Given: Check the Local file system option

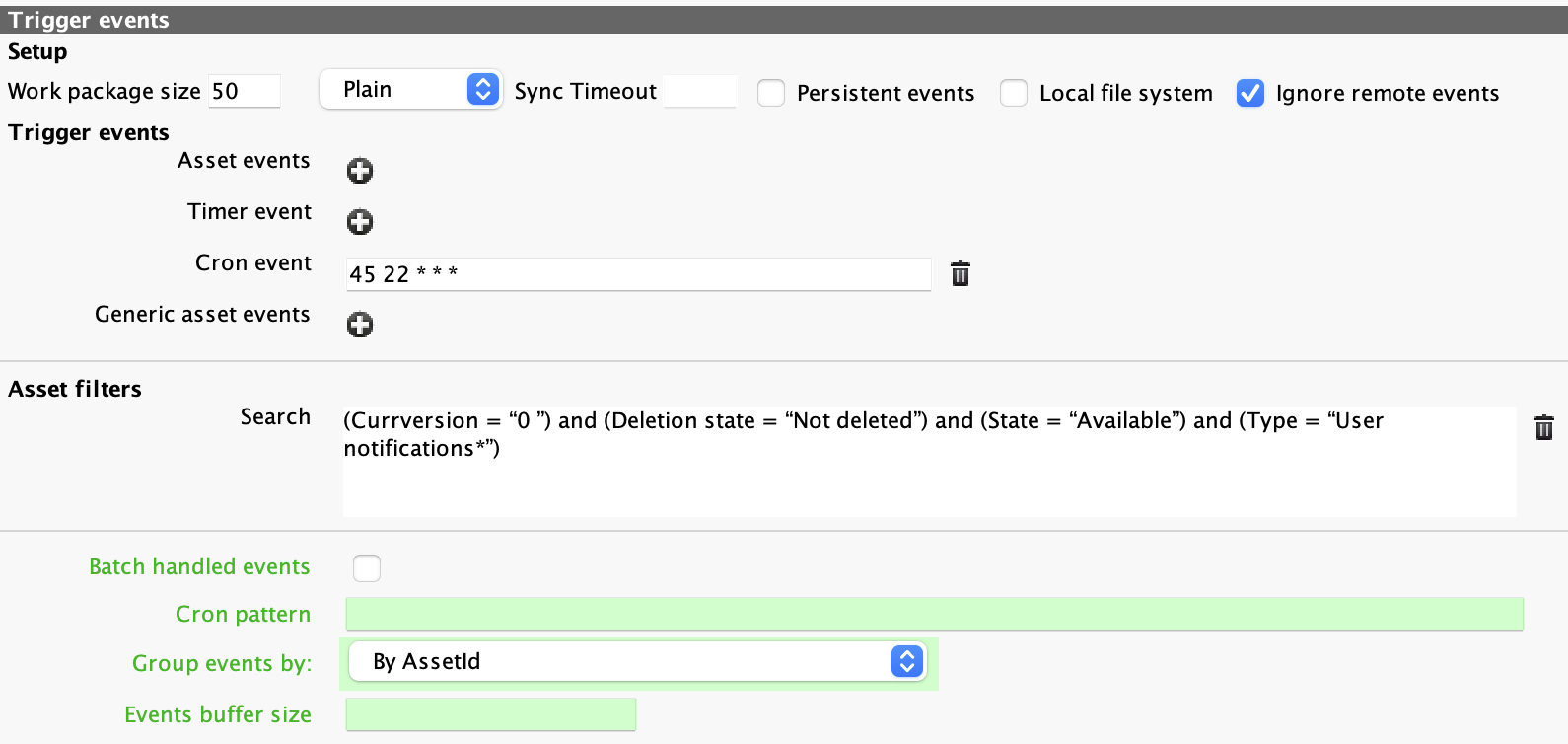Looking at the screenshot, I should [x=1014, y=93].
